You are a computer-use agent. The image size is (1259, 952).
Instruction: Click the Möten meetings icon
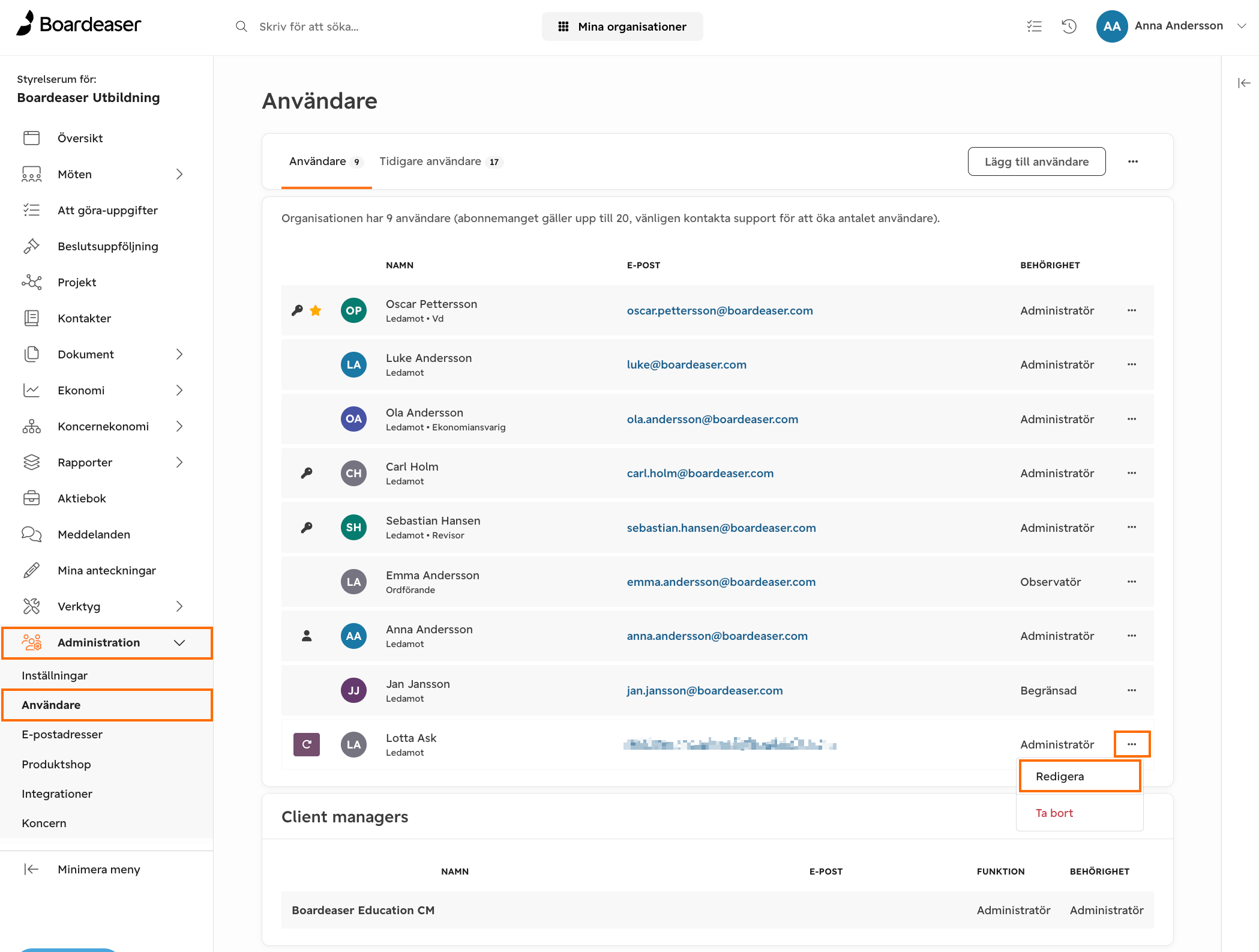[31, 174]
